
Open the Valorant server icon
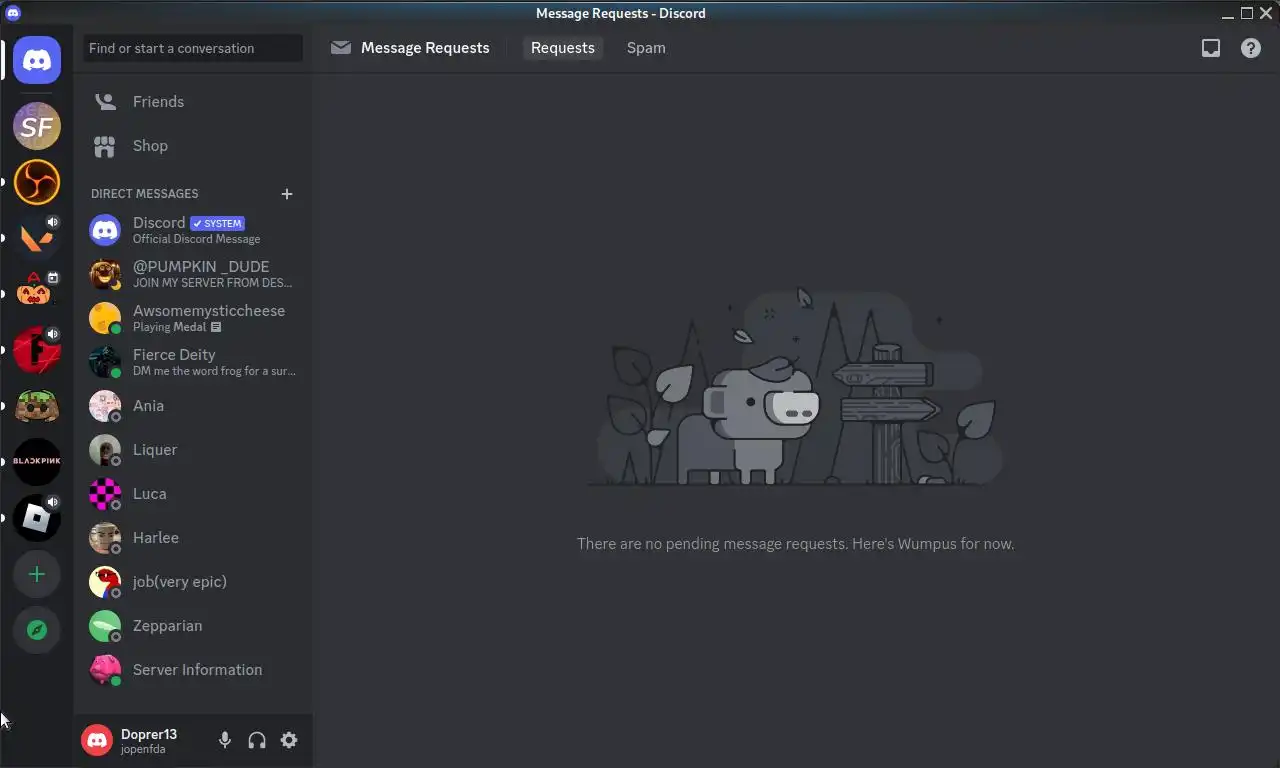click(37, 238)
